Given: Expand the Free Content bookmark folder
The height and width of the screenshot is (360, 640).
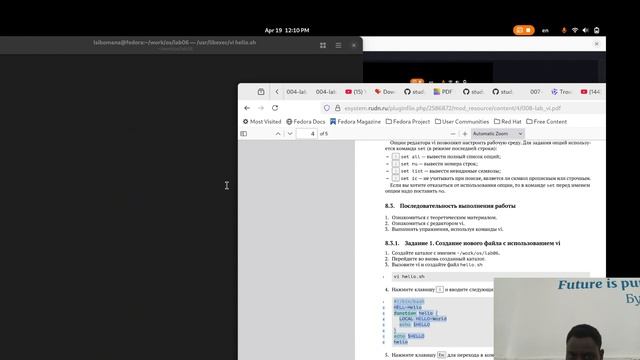Looking at the screenshot, I should click(547, 122).
